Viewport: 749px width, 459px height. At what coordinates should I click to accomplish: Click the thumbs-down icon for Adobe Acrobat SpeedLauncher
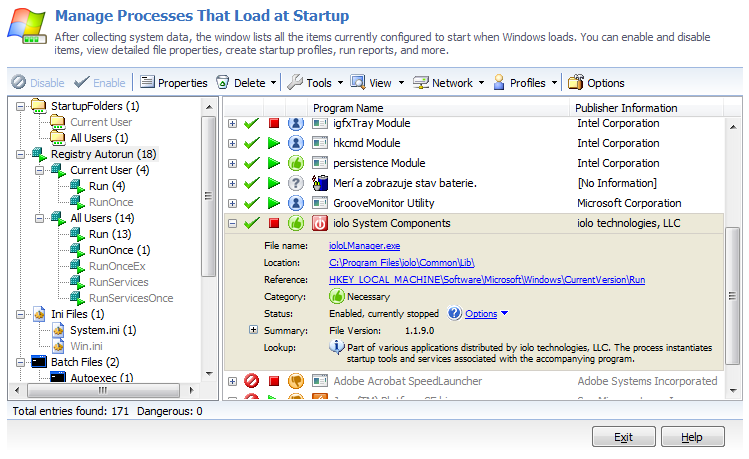296,381
